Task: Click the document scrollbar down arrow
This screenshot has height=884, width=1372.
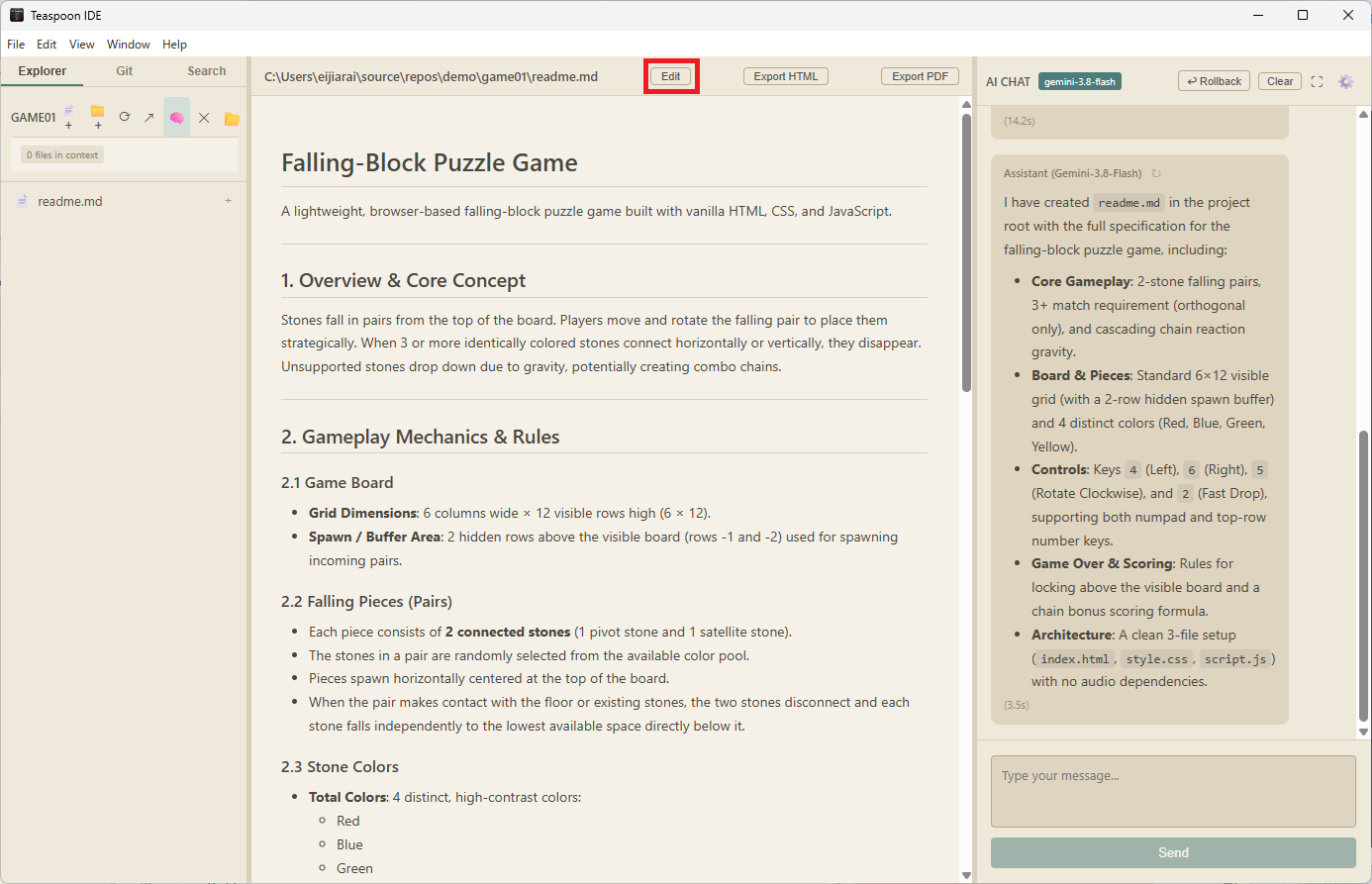Action: [x=966, y=875]
